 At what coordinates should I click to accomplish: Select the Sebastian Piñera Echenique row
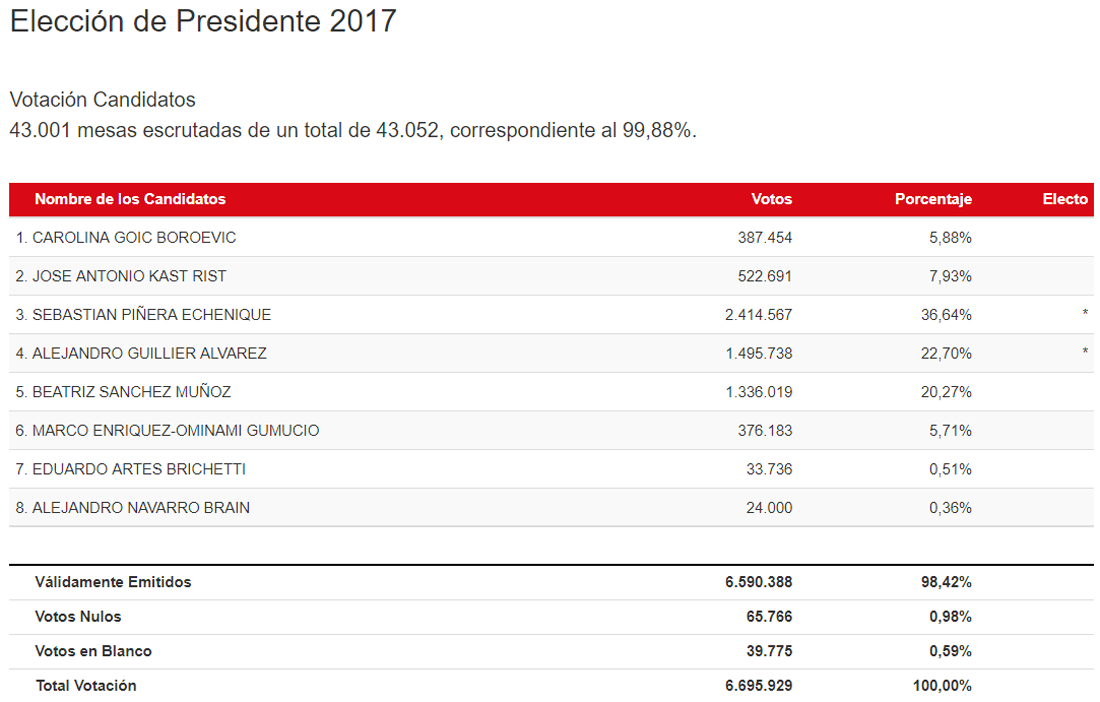point(551,315)
